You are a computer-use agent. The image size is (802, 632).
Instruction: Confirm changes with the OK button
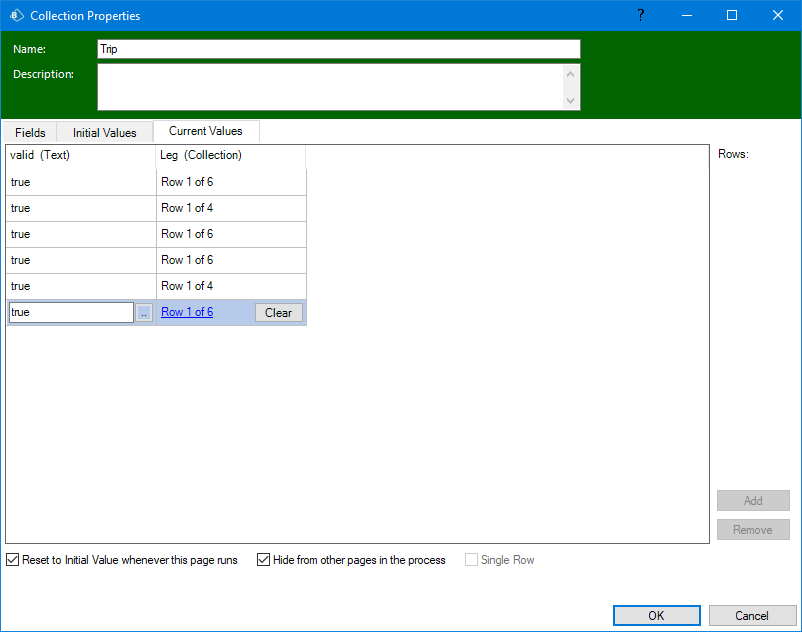coord(656,616)
